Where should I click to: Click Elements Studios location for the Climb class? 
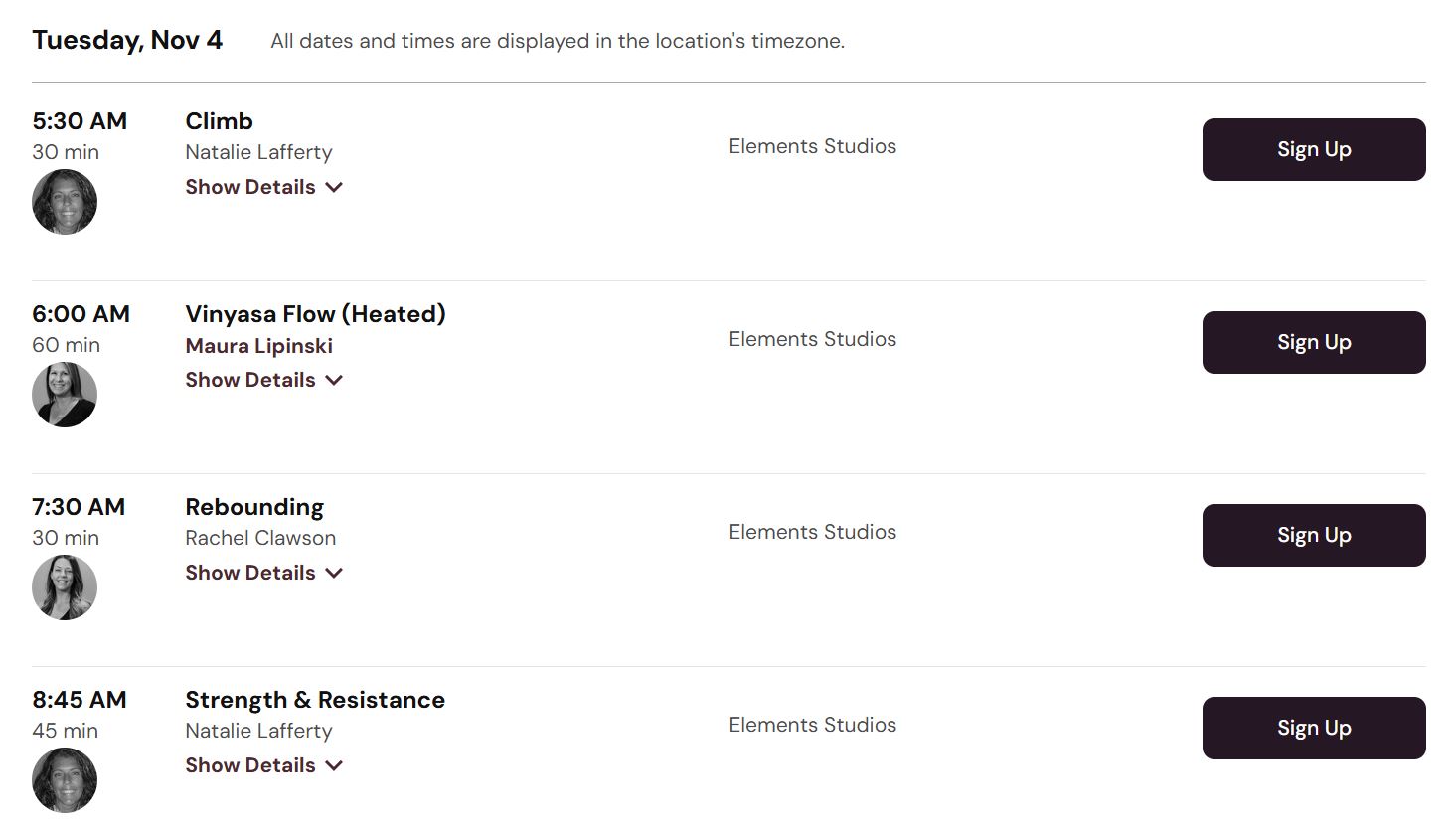point(812,146)
